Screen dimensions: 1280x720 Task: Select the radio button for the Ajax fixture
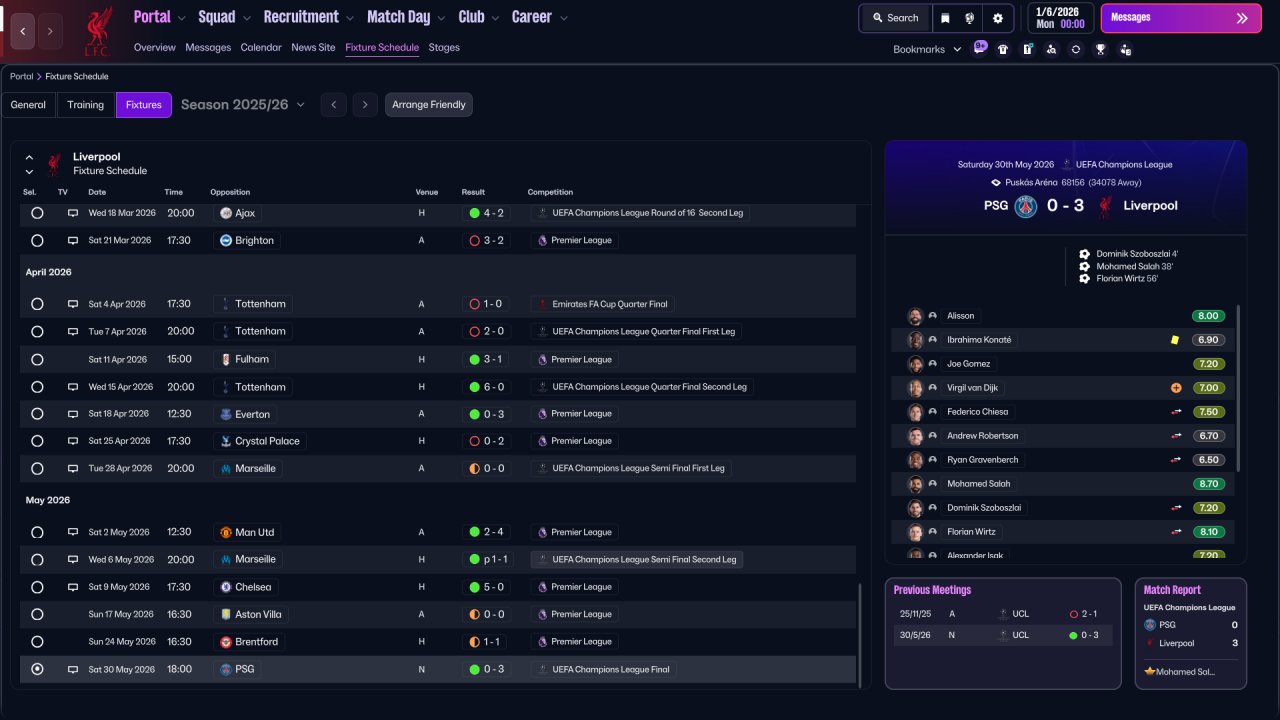[x=37, y=213]
